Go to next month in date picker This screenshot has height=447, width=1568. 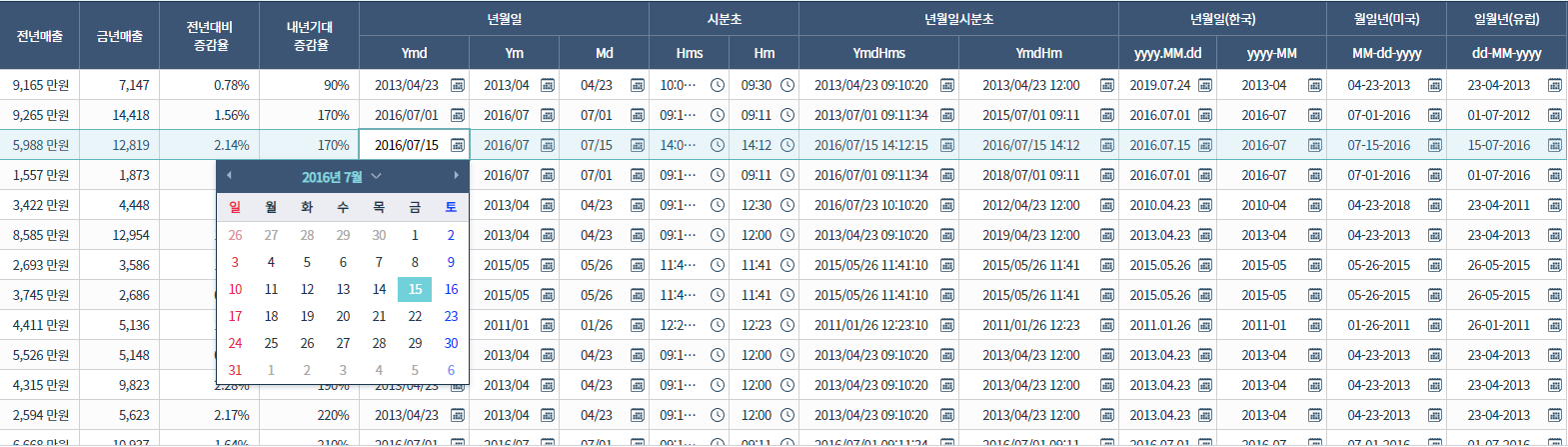(456, 176)
